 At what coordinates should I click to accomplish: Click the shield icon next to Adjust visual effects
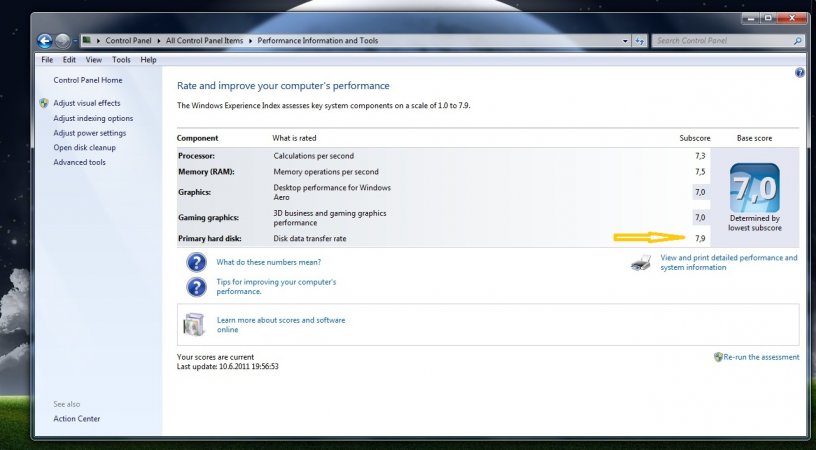tap(44, 103)
